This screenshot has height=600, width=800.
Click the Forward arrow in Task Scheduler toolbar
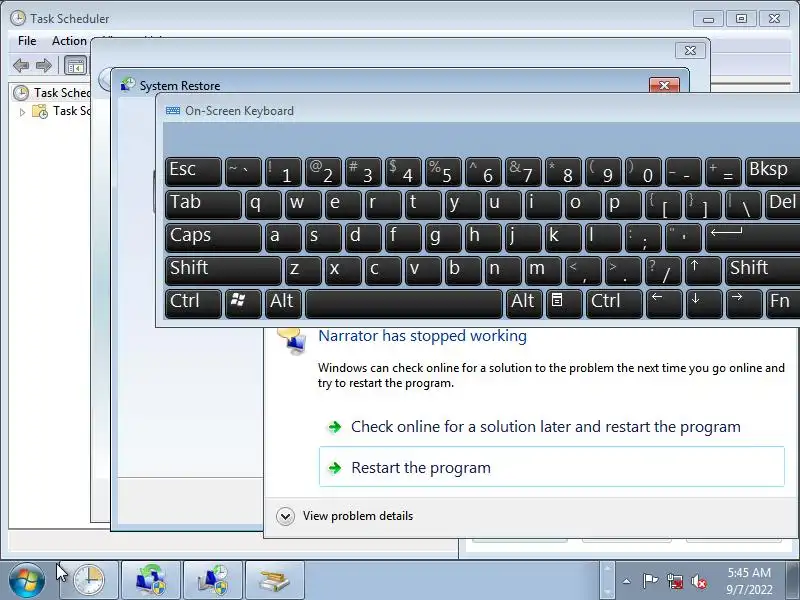click(x=44, y=65)
